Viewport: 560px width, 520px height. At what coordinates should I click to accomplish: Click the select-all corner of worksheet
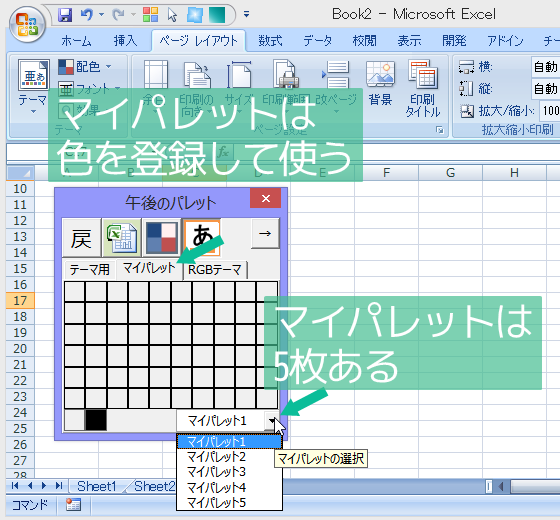click(x=21, y=173)
